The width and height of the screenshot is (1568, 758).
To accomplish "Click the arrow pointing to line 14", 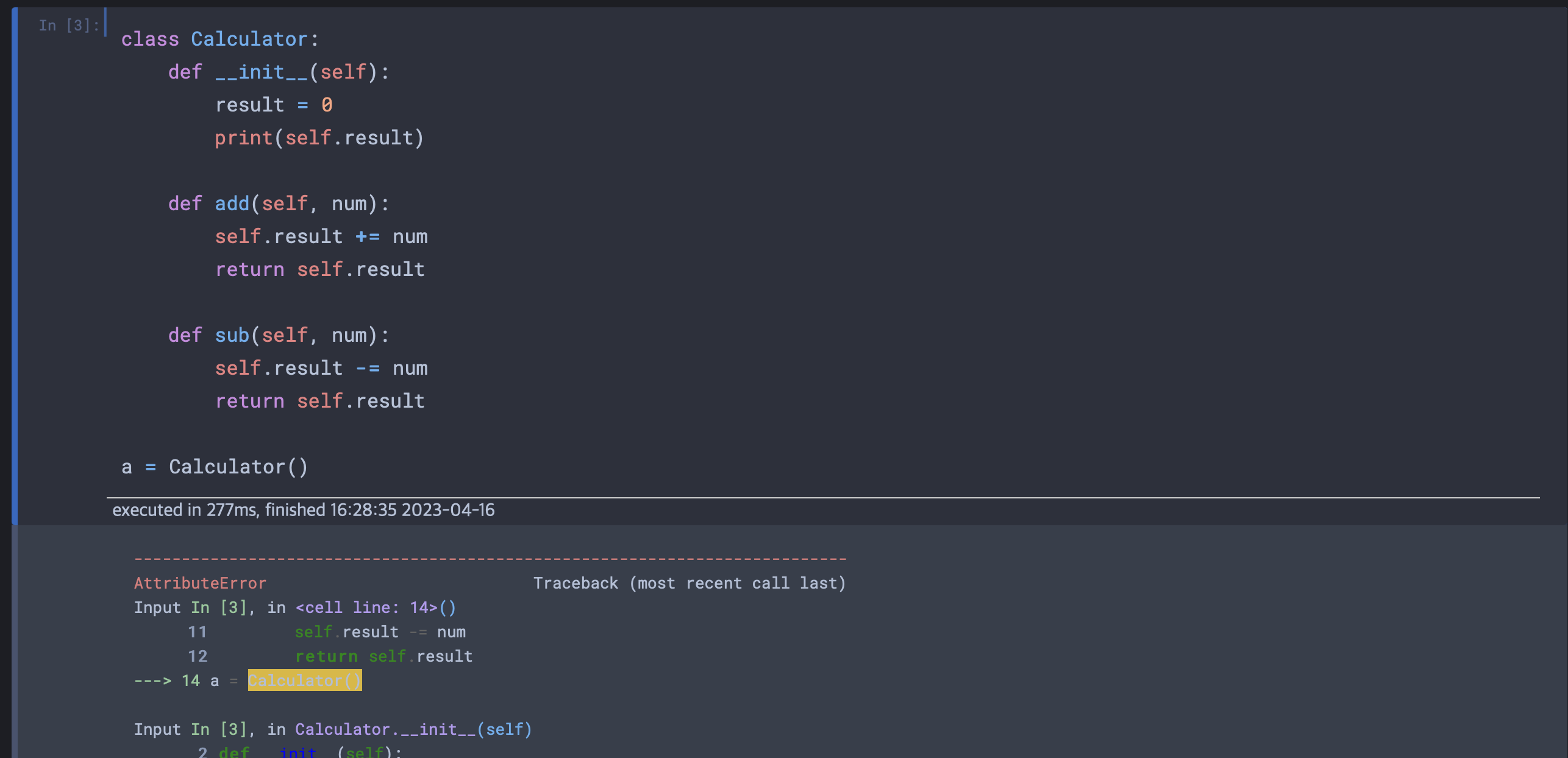I will 152,681.
